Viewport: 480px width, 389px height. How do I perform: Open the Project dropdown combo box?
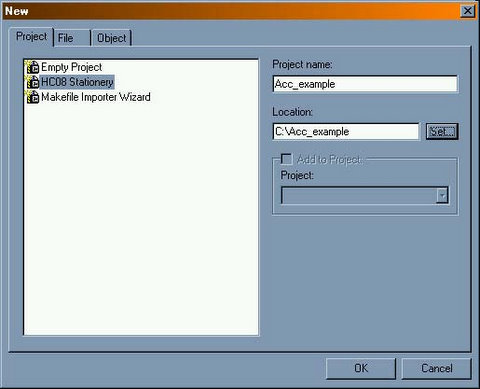365,195
